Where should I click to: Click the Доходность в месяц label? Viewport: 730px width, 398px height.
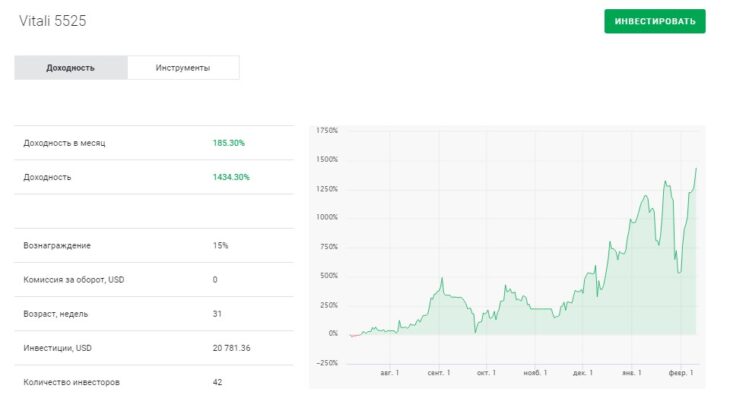coord(64,143)
